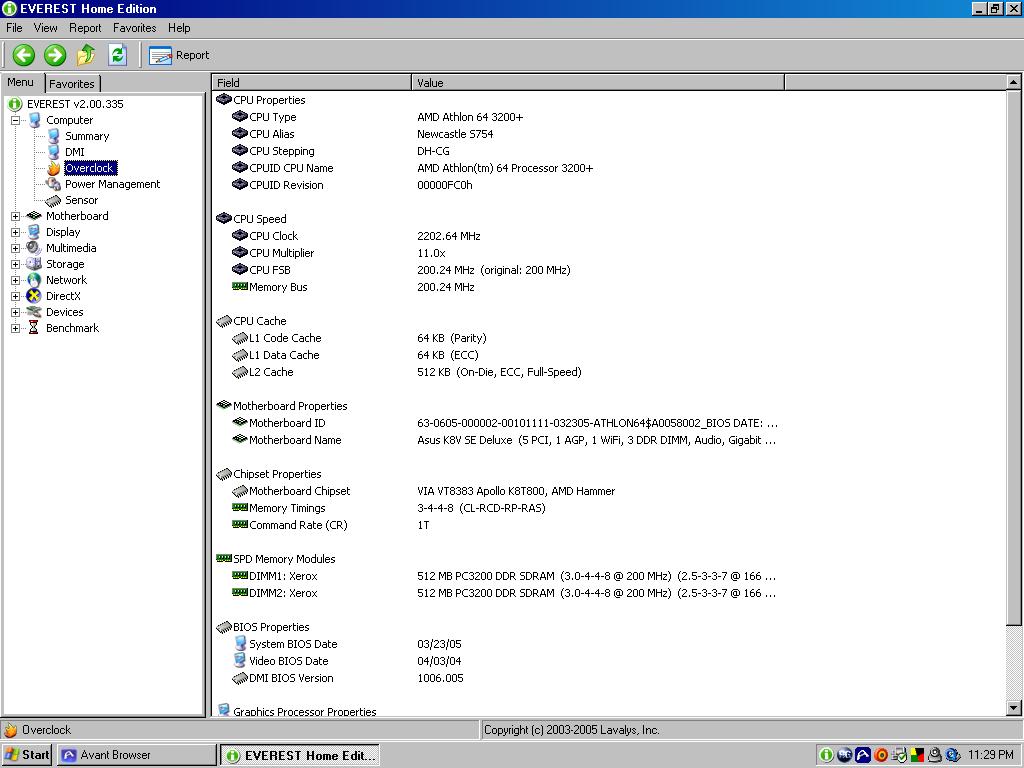Open the Favorites menu
The image size is (1024, 768).
[135, 27]
